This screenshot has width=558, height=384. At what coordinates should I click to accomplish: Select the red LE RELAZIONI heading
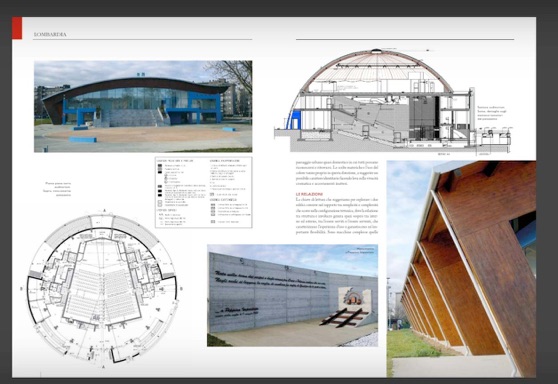[309, 194]
